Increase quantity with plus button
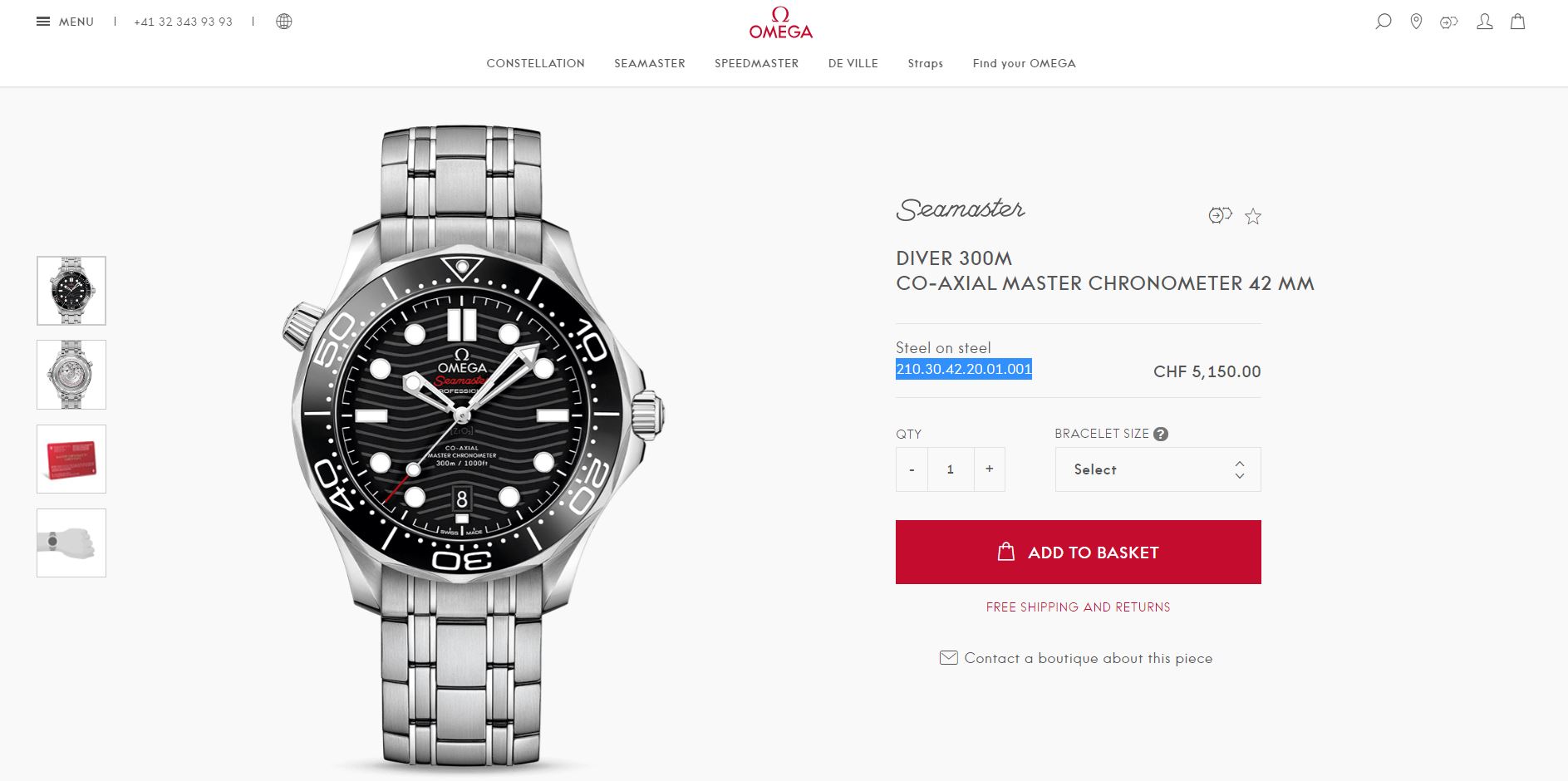The height and width of the screenshot is (781, 1568). tap(990, 469)
